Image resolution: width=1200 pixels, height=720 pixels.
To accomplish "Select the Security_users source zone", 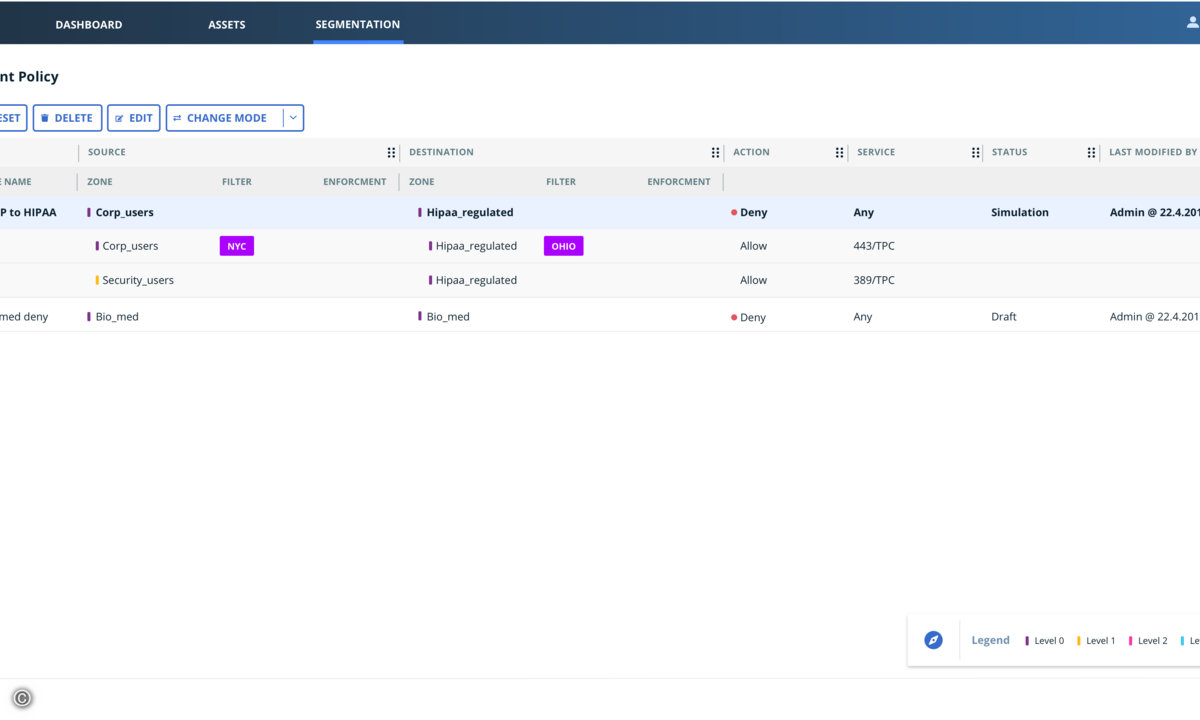I will pyautogui.click(x=138, y=280).
